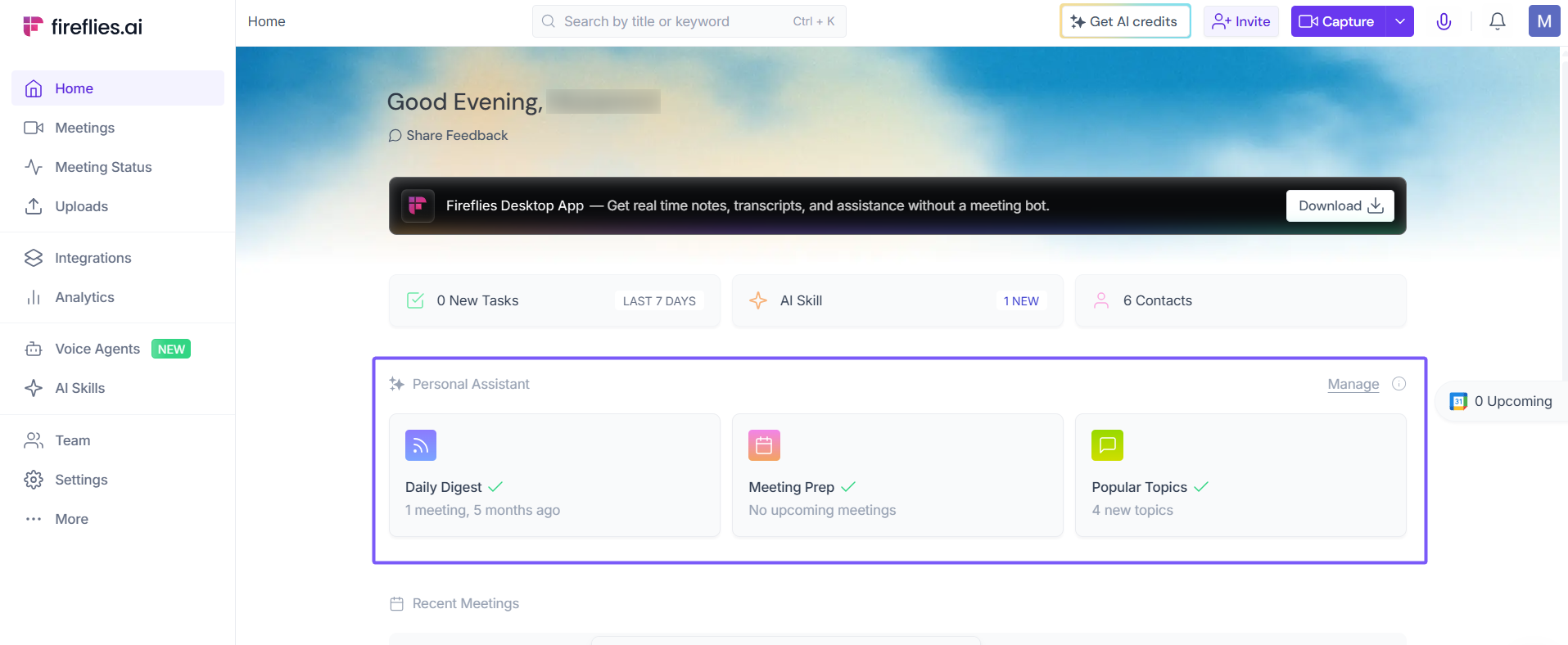Viewport: 1568px width, 645px height.
Task: Open notifications bell
Action: coord(1497,21)
